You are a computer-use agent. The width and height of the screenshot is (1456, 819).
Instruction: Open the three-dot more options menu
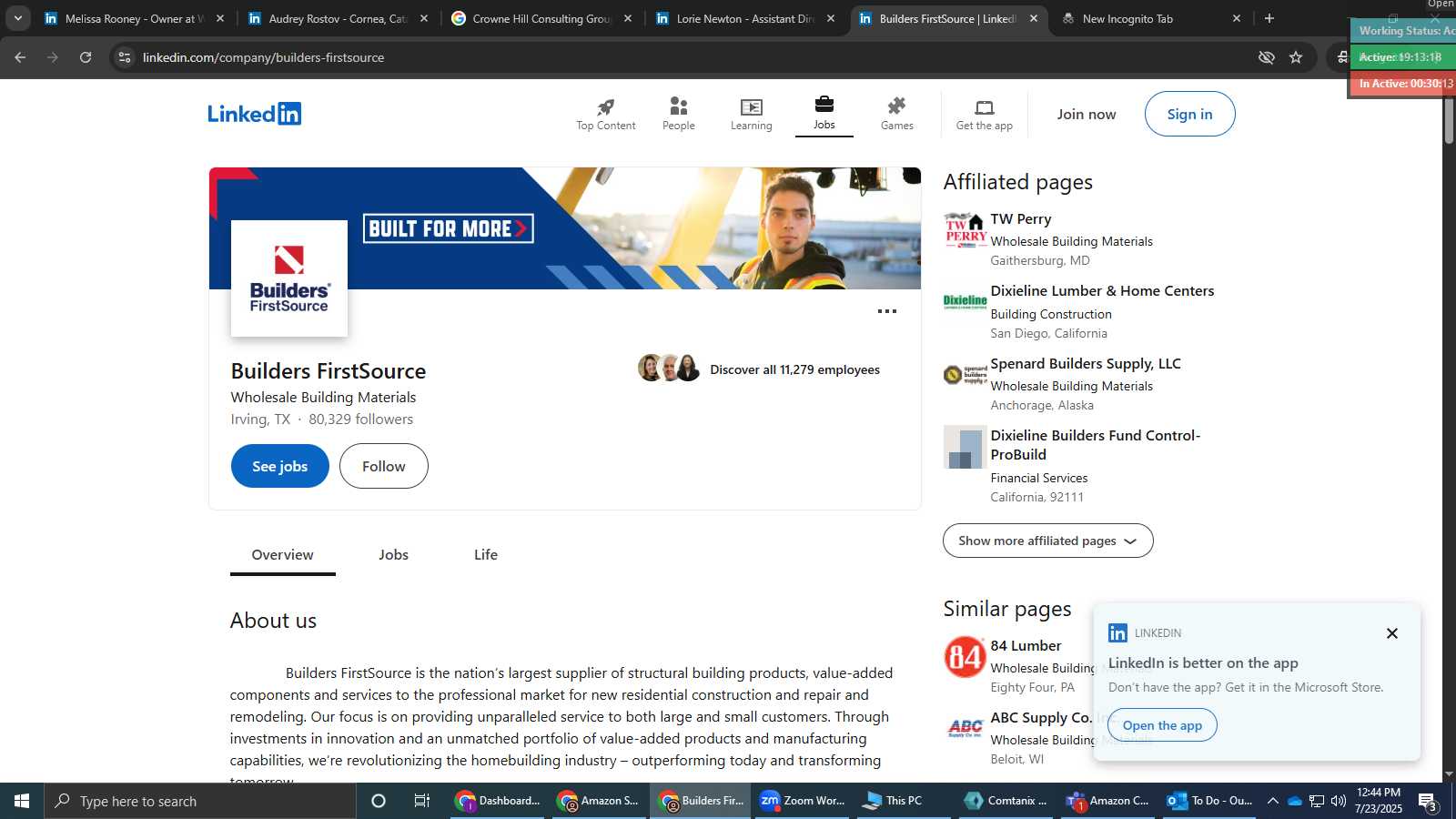tap(887, 311)
